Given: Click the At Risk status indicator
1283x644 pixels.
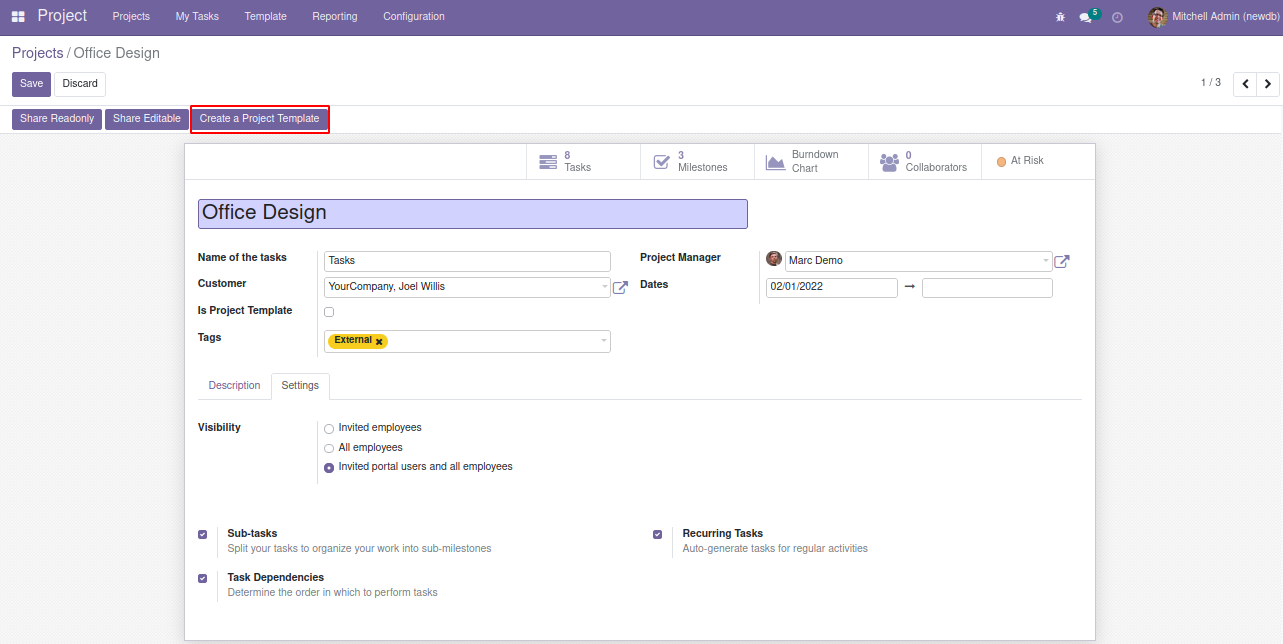Looking at the screenshot, I should tap(1020, 161).
